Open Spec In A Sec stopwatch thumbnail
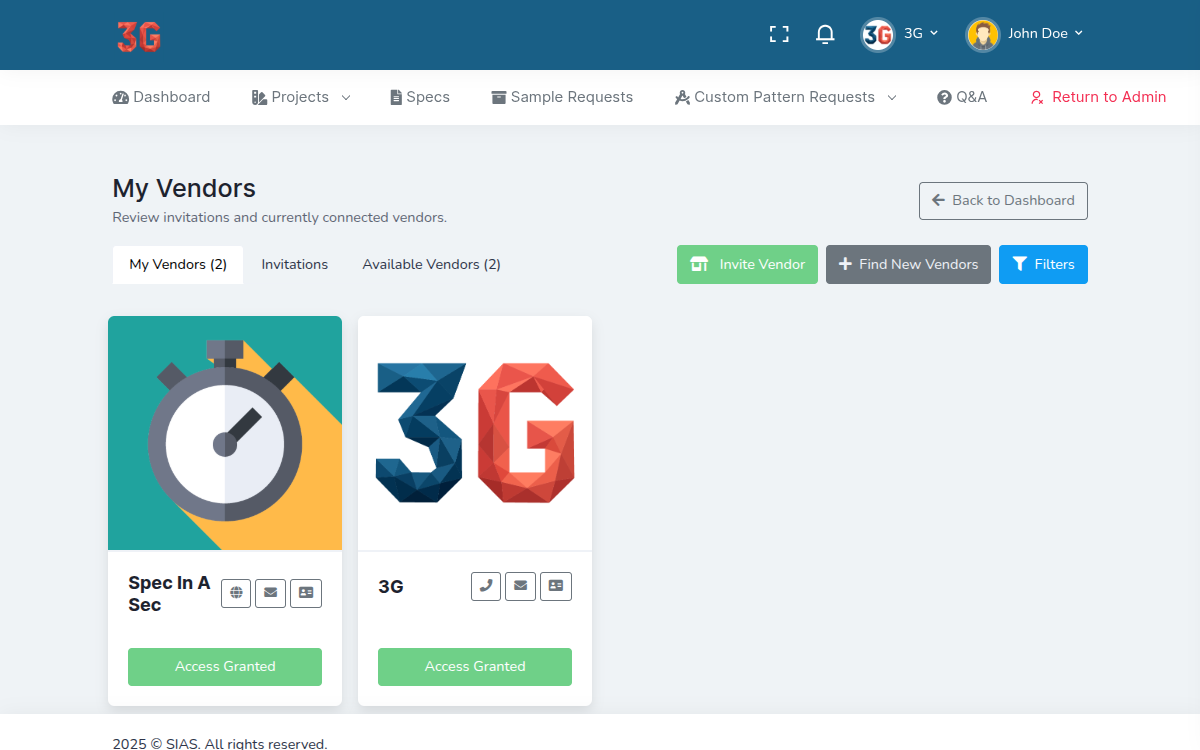 point(225,433)
